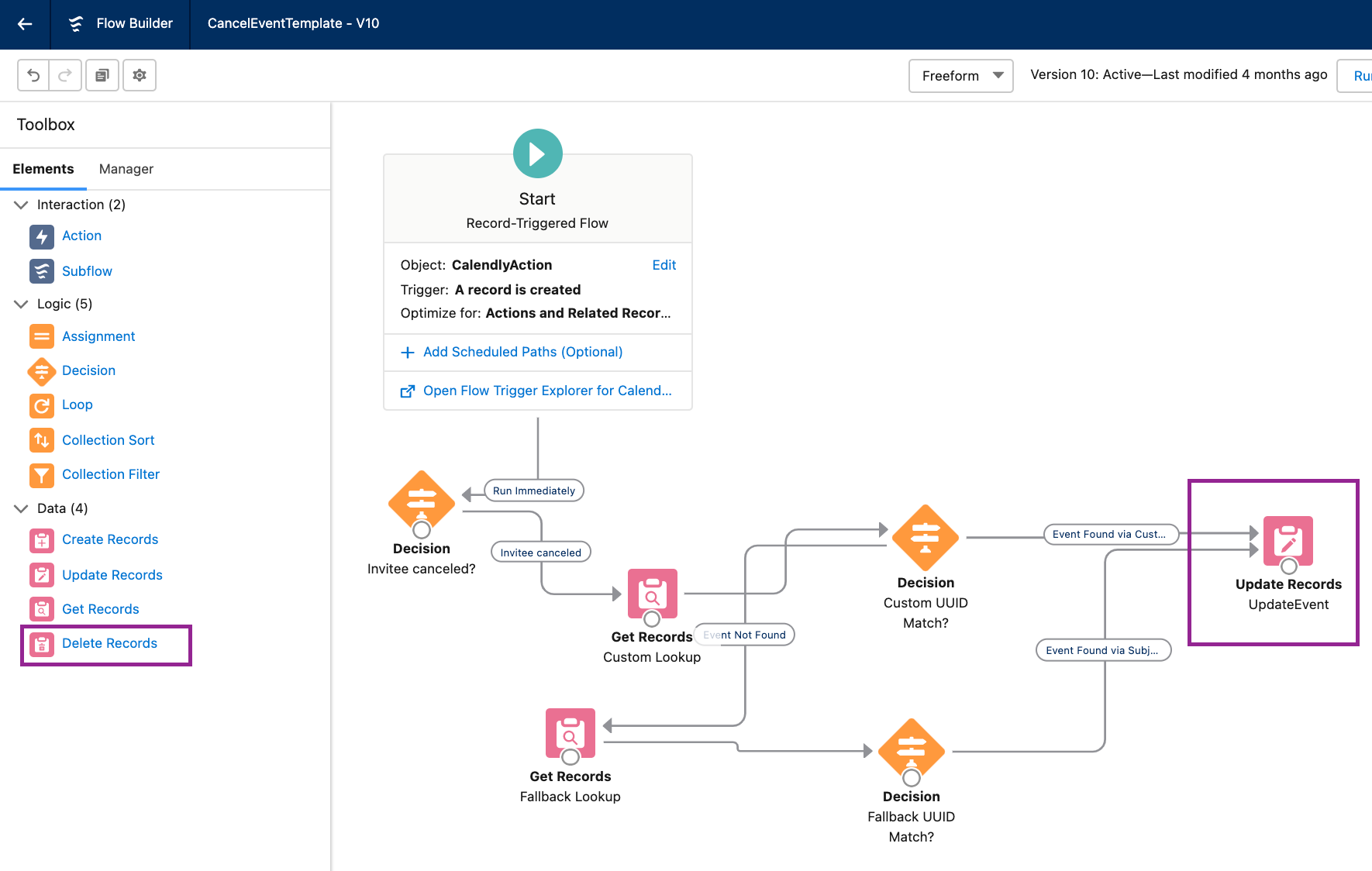Switch to the Manager tab

tap(126, 169)
